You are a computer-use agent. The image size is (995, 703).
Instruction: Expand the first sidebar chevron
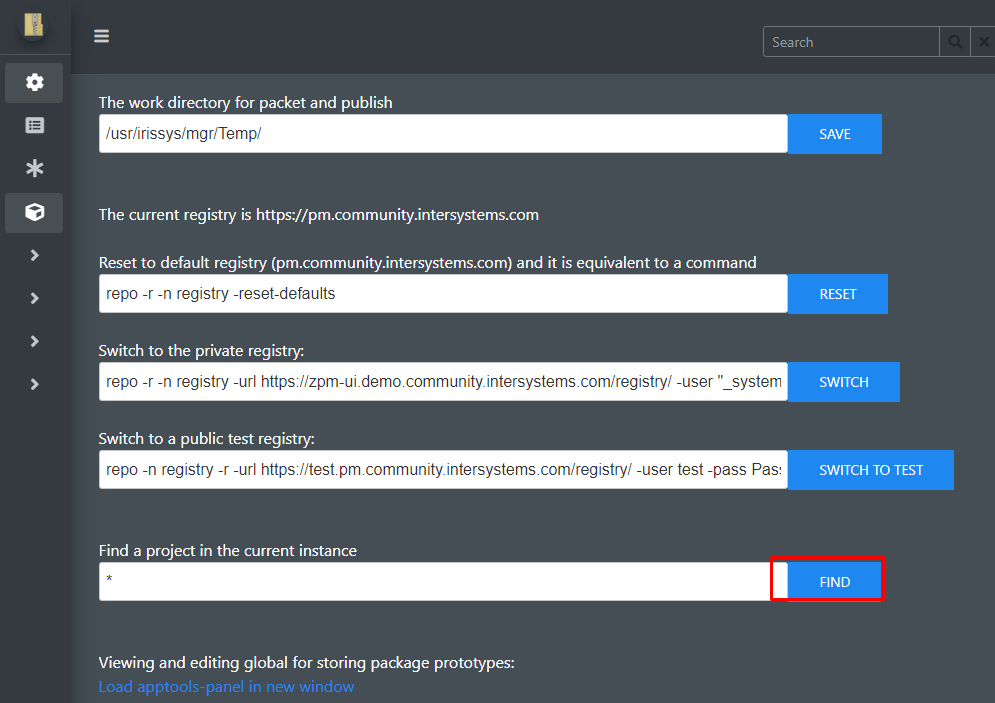34,255
